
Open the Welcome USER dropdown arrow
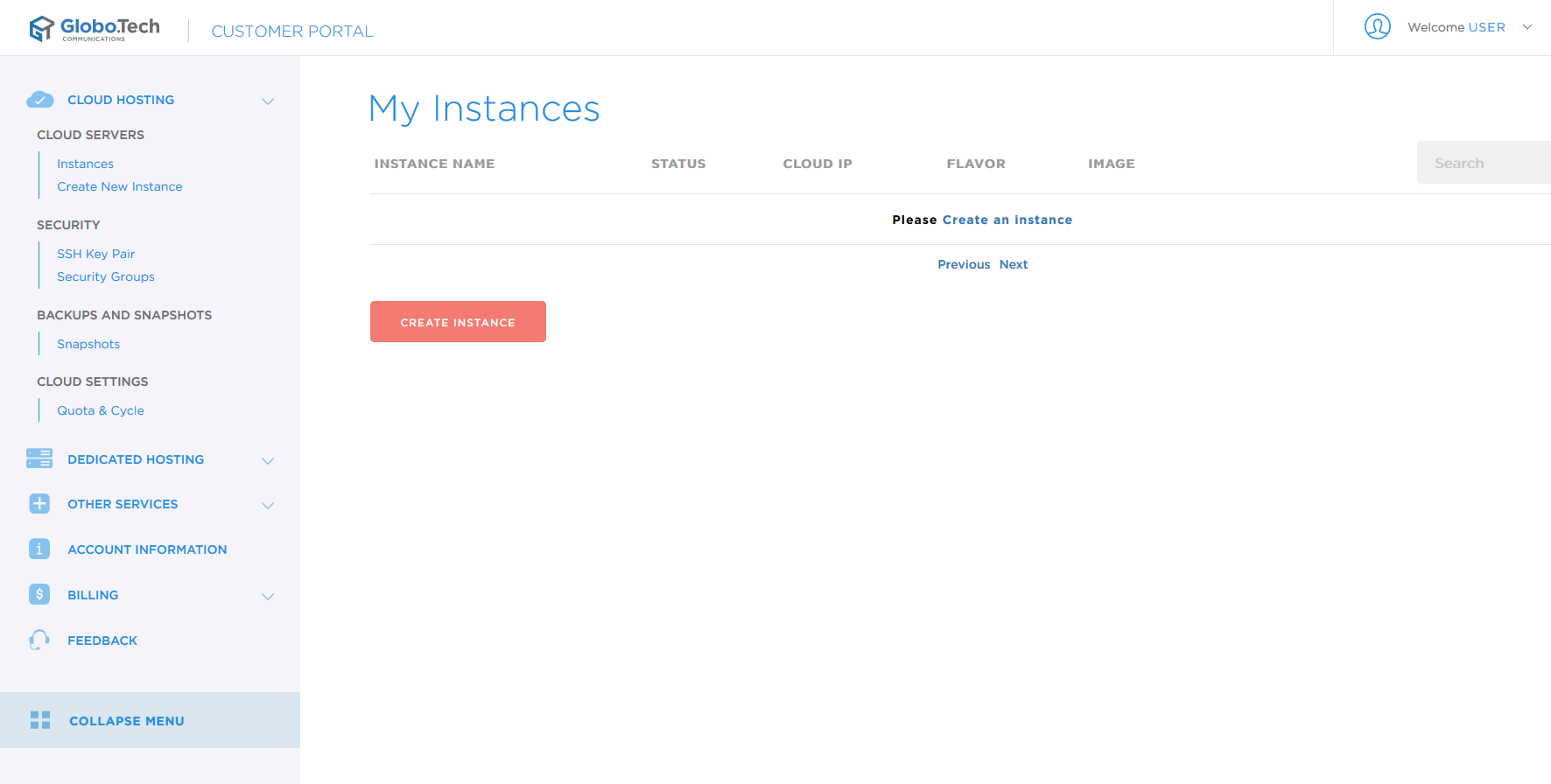pyautogui.click(x=1527, y=27)
